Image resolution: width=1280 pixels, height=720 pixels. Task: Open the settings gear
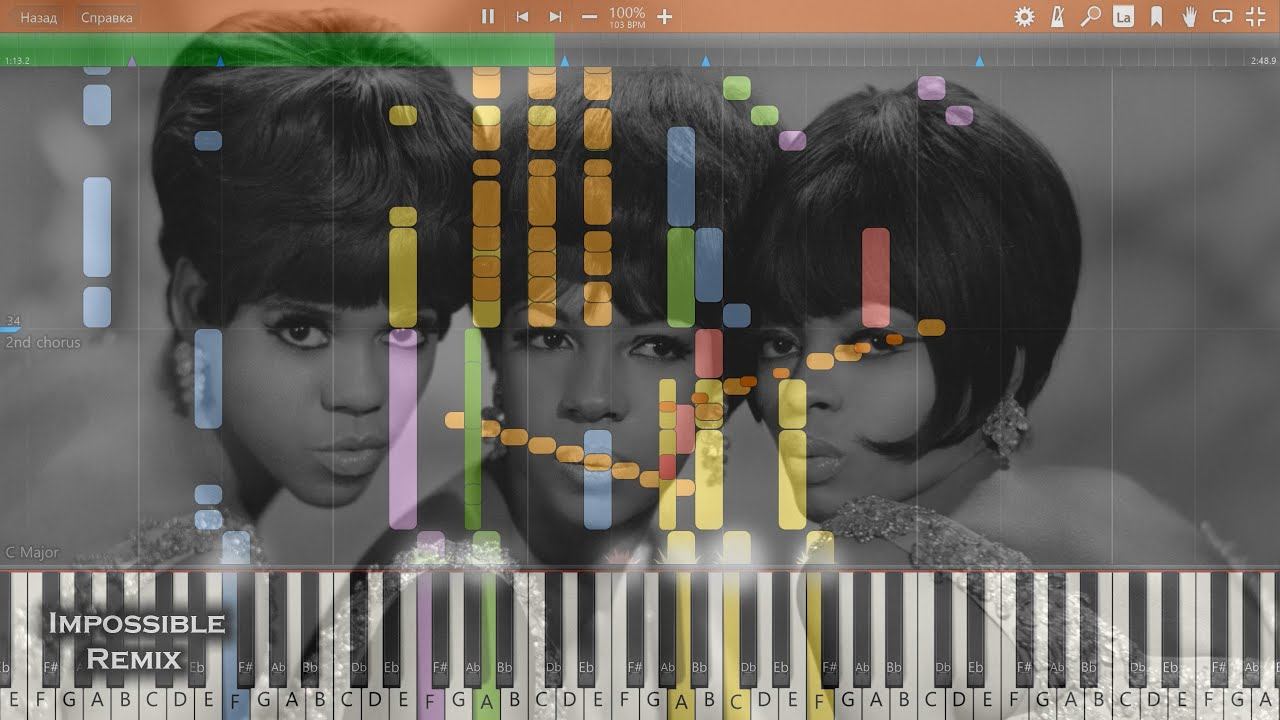[x=1024, y=16]
